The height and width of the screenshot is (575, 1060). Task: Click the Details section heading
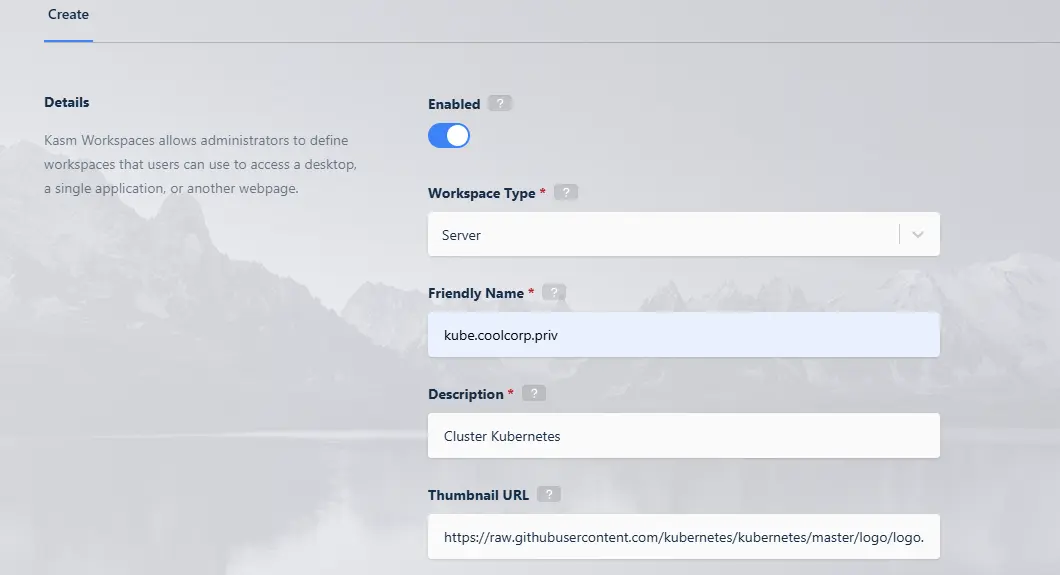pos(67,102)
